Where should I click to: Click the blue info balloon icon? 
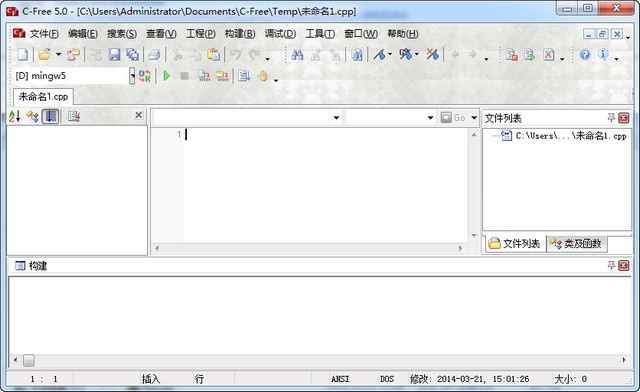coord(603,54)
